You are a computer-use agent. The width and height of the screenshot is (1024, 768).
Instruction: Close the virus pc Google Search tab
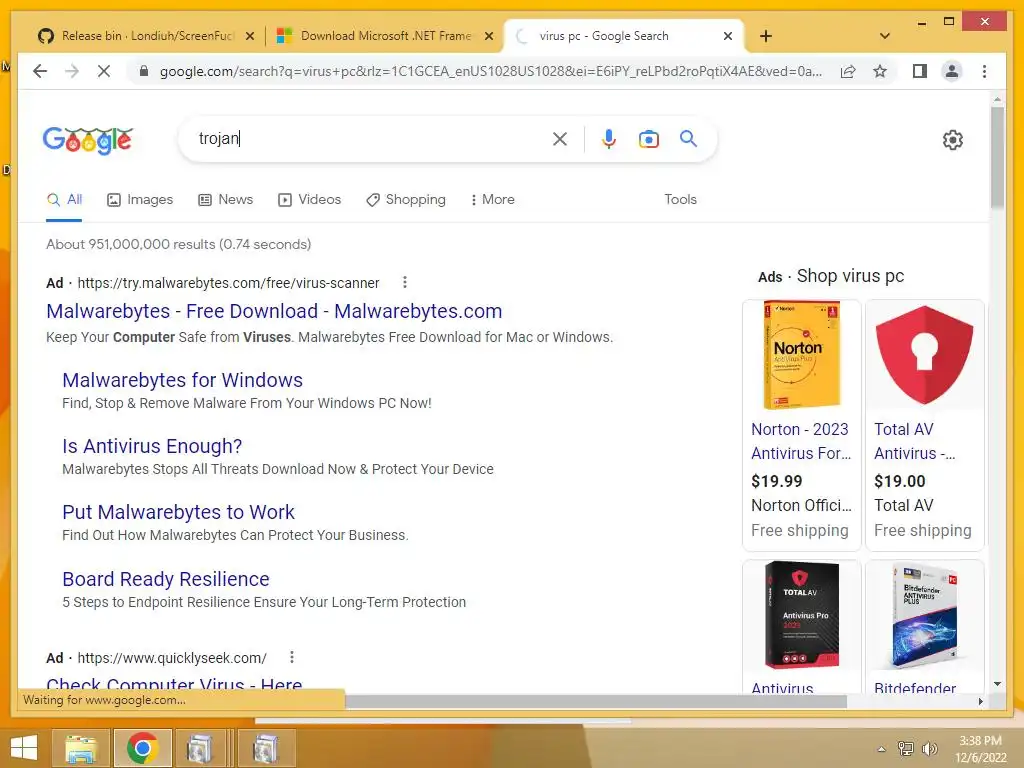coord(728,36)
